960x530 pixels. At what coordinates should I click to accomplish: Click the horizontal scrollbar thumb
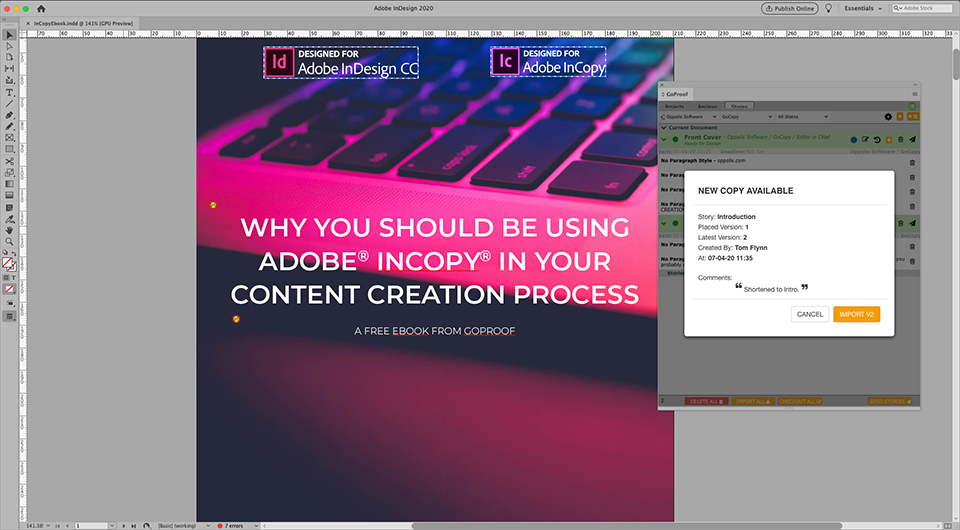coord(626,526)
